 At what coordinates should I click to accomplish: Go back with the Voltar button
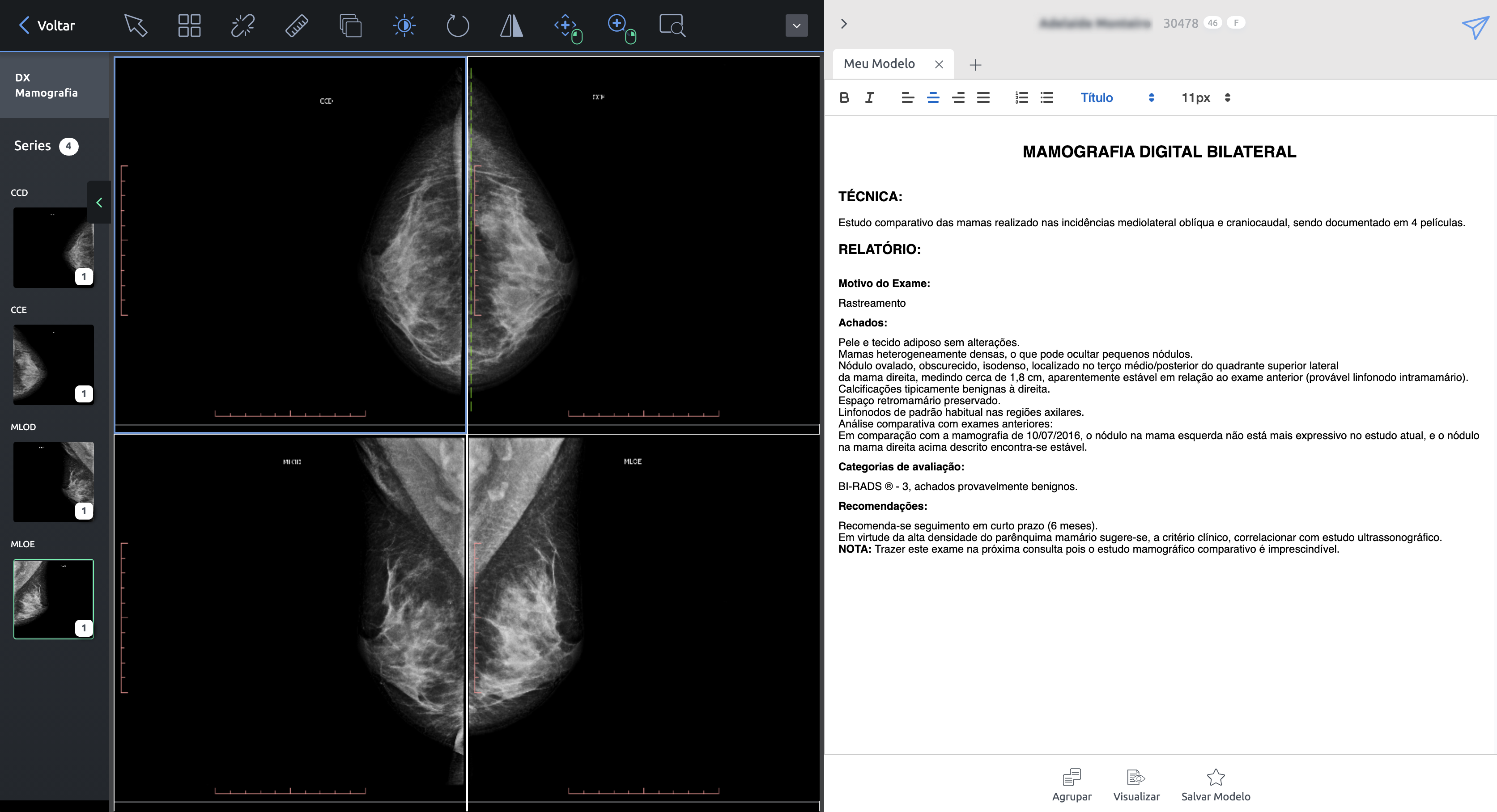point(47,25)
